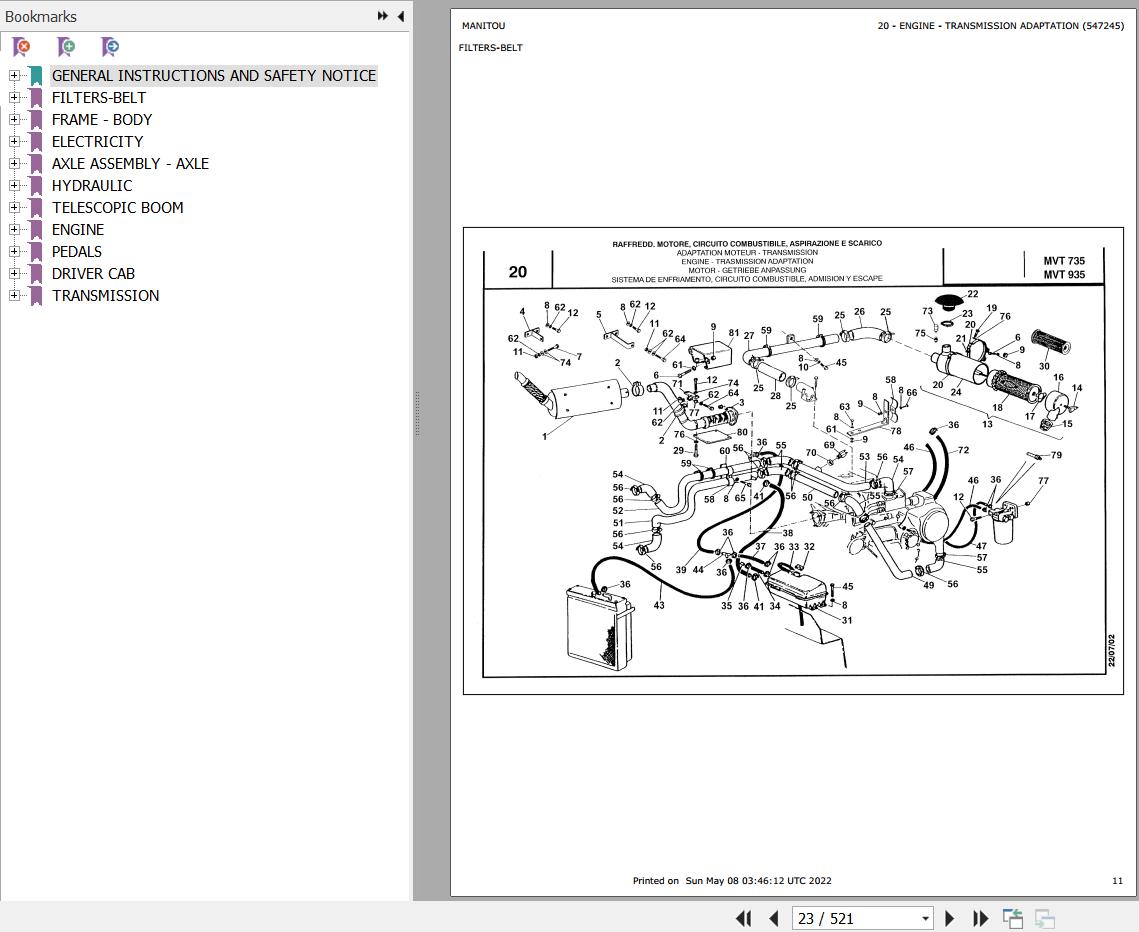Expand the FRAME - BODY bookmark node
1139x932 pixels.
click(x=14, y=119)
